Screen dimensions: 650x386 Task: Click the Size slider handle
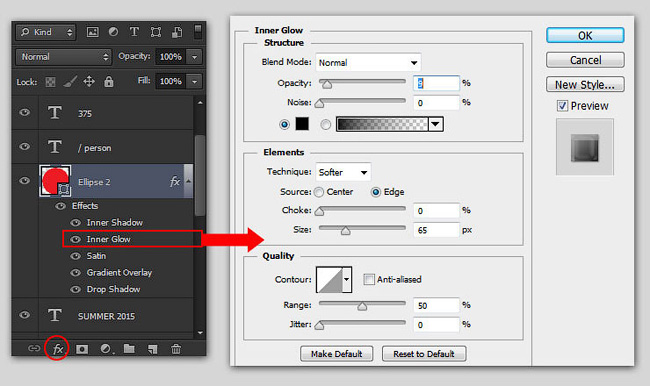pyautogui.click(x=345, y=231)
